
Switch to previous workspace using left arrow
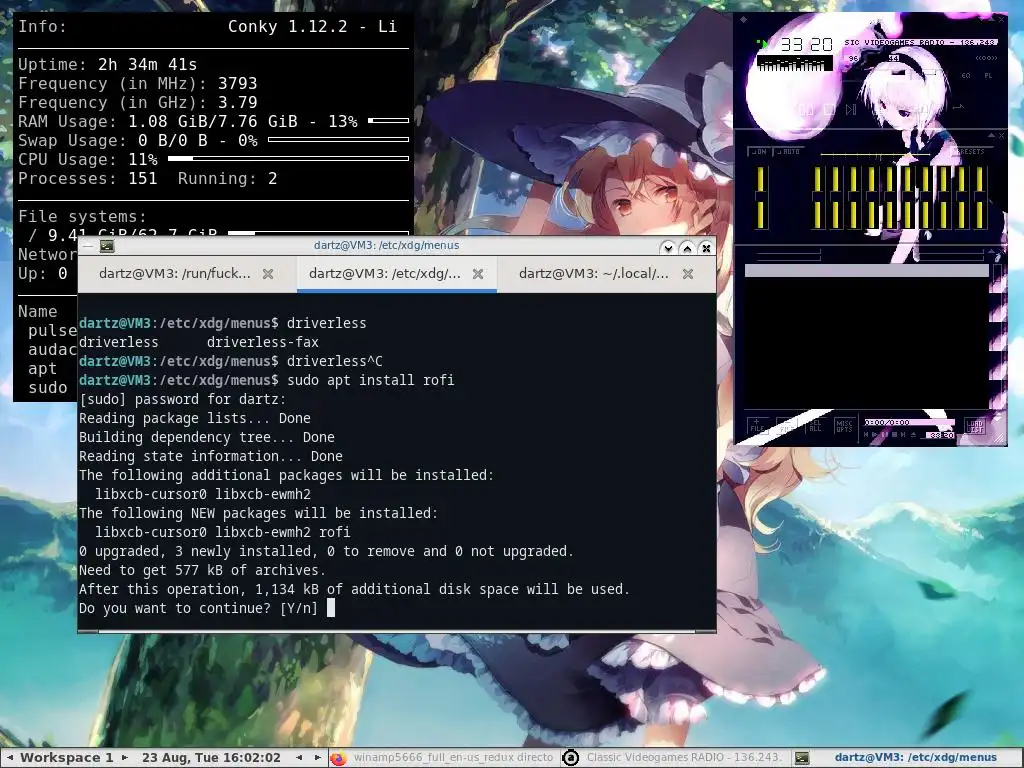click(x=10, y=758)
